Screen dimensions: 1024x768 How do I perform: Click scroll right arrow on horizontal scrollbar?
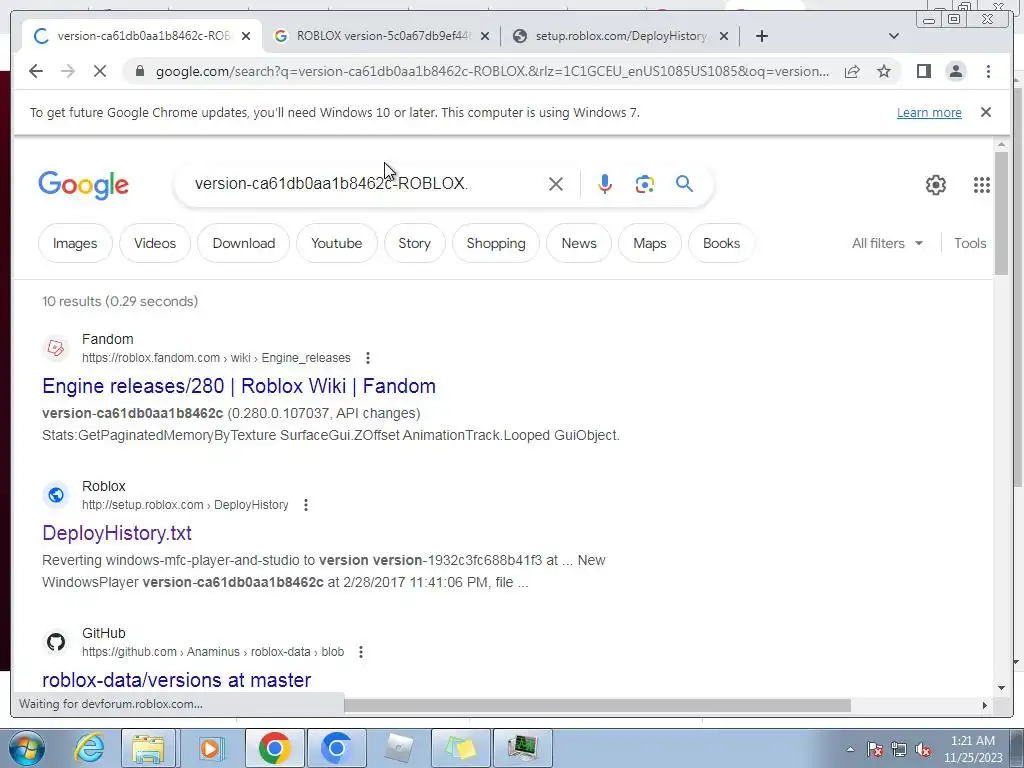[985, 705]
